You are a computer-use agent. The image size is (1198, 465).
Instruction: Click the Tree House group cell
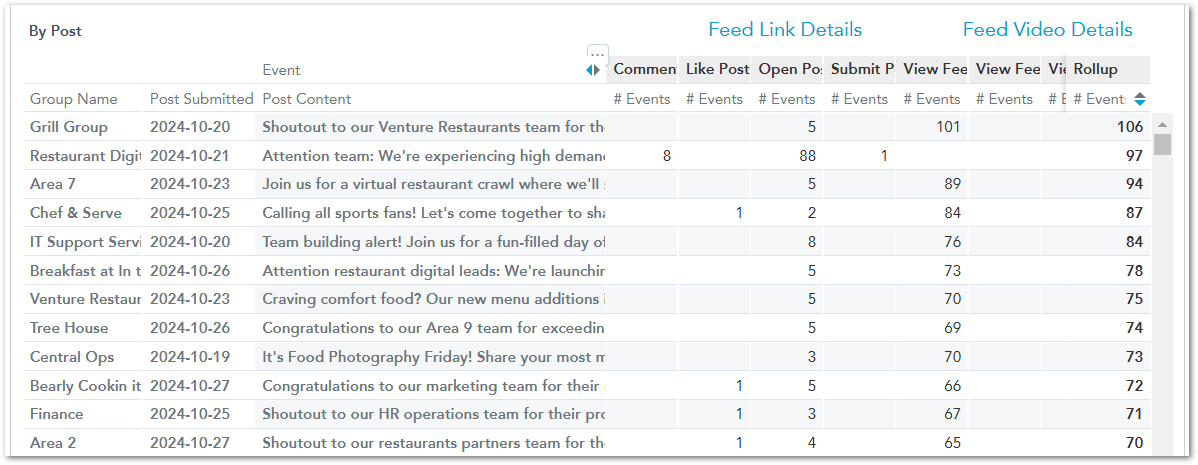click(69, 328)
